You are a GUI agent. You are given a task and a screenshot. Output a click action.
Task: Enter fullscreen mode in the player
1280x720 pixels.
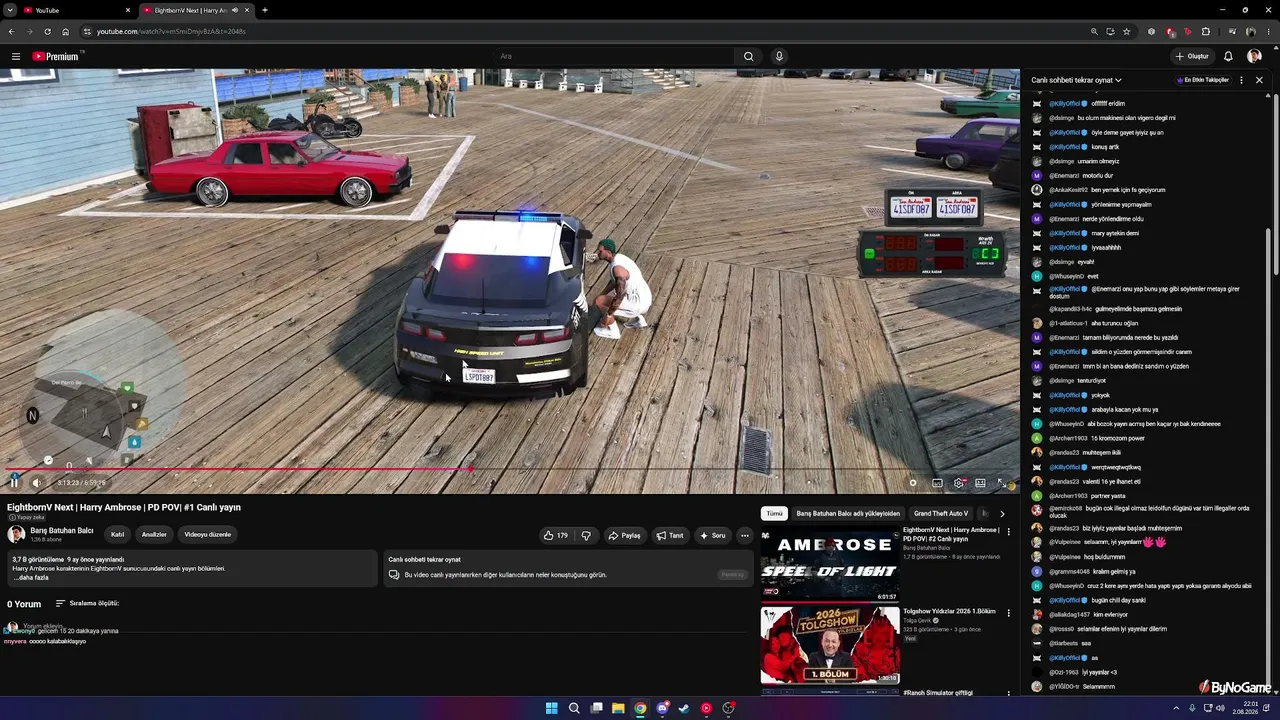point(1002,483)
